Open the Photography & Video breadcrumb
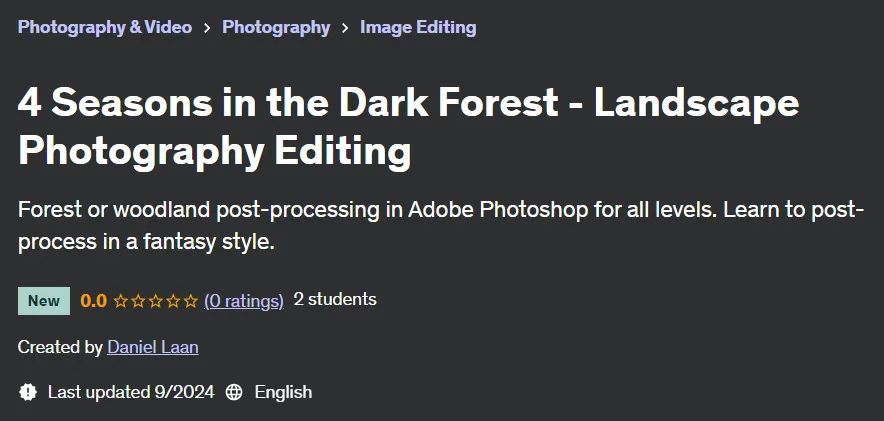This screenshot has width=884, height=421. click(105, 27)
